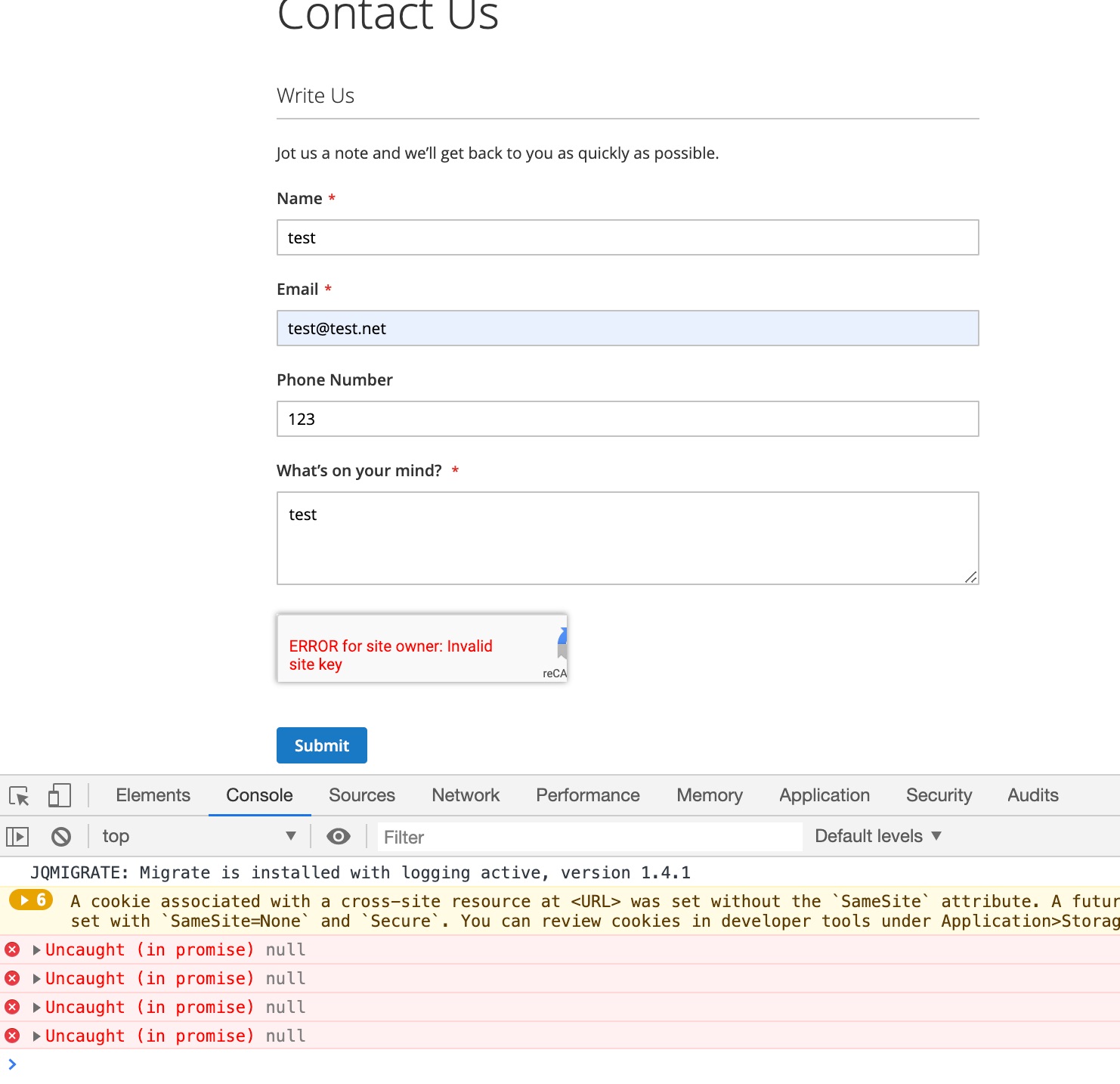Expand the first Uncaught promise error
Image resolution: width=1120 pixels, height=1084 pixels.
pos(36,950)
